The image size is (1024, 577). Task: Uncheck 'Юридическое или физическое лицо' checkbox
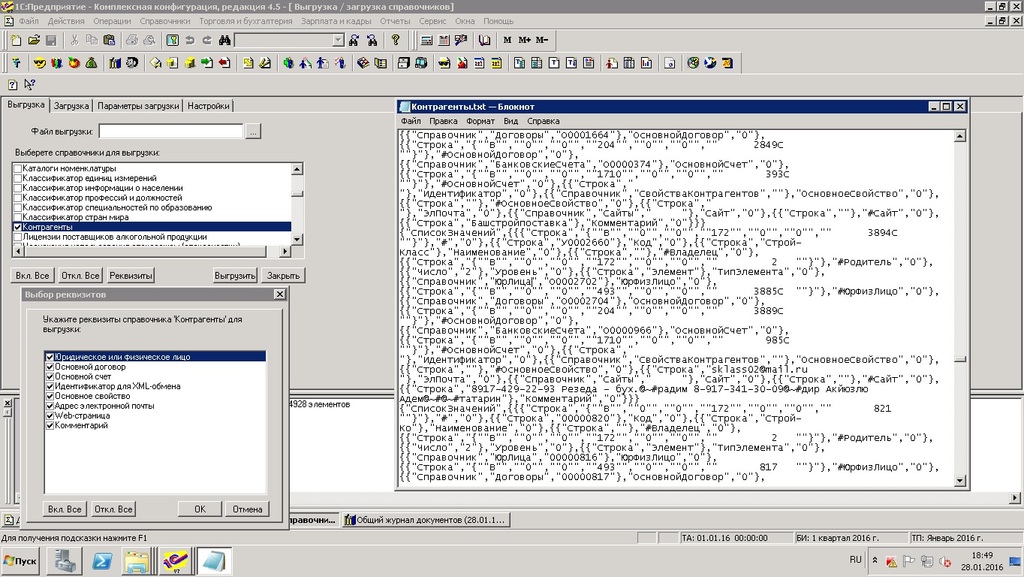click(50, 357)
